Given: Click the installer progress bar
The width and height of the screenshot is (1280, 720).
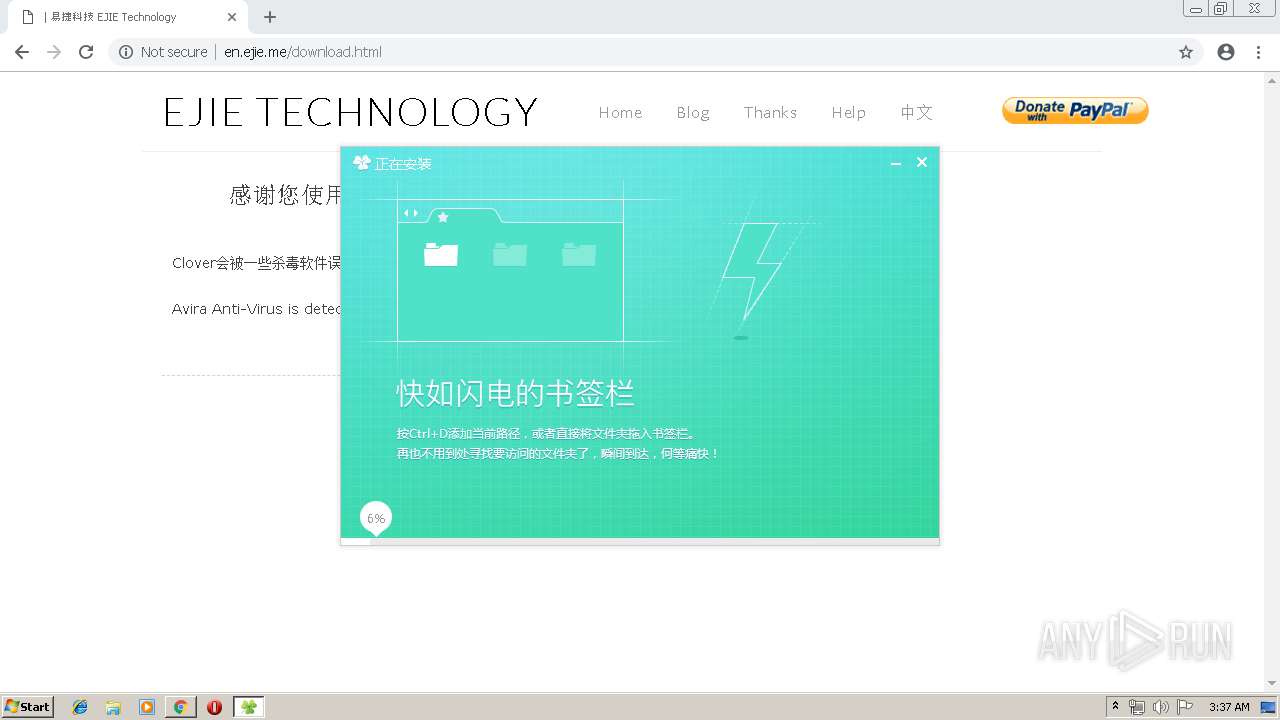Looking at the screenshot, I should [x=640, y=541].
